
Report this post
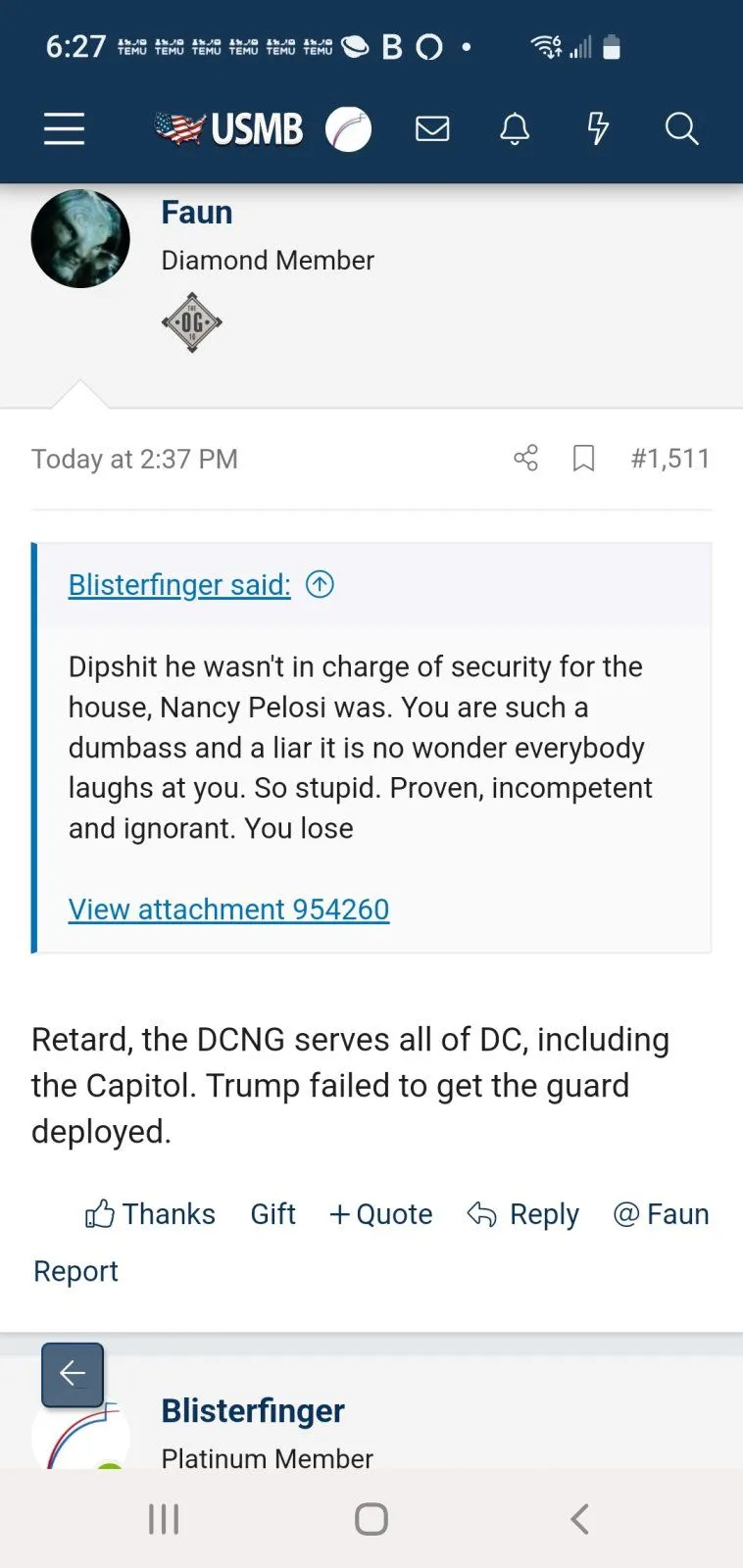[75, 1271]
